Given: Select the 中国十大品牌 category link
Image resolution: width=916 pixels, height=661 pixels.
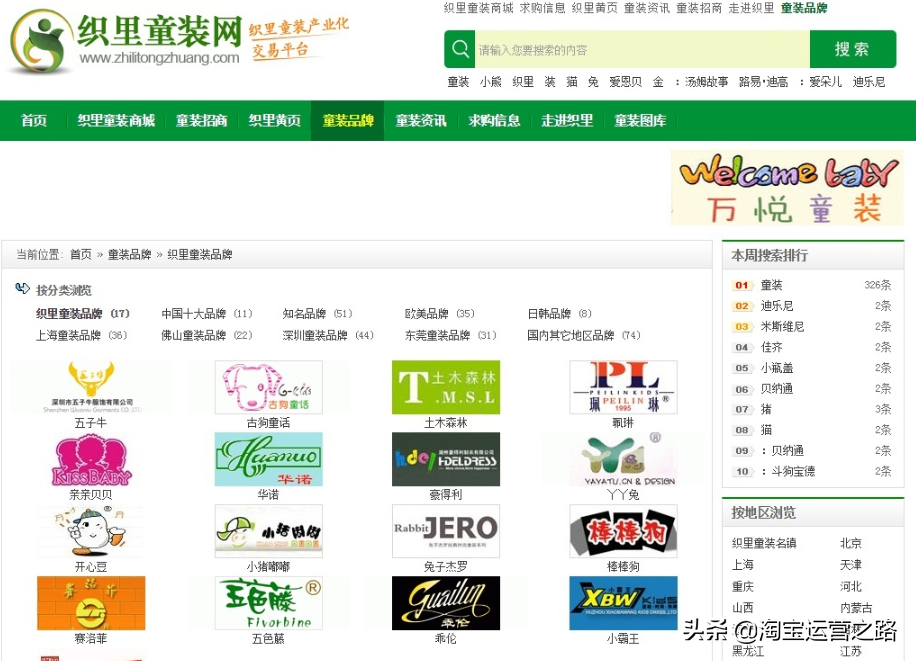Looking at the screenshot, I should click(x=194, y=314).
